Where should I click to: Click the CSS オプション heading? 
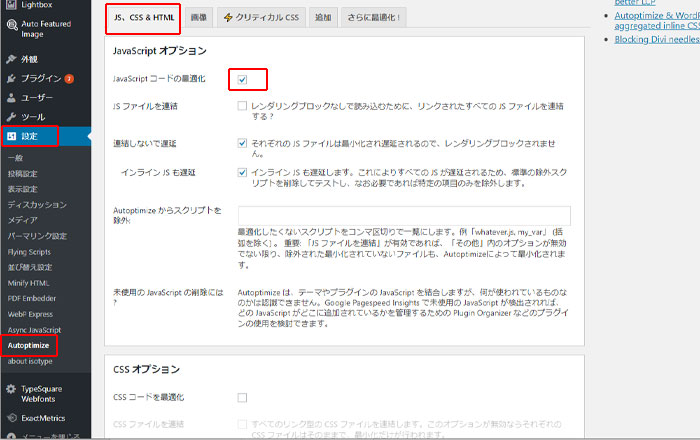pyautogui.click(x=146, y=369)
